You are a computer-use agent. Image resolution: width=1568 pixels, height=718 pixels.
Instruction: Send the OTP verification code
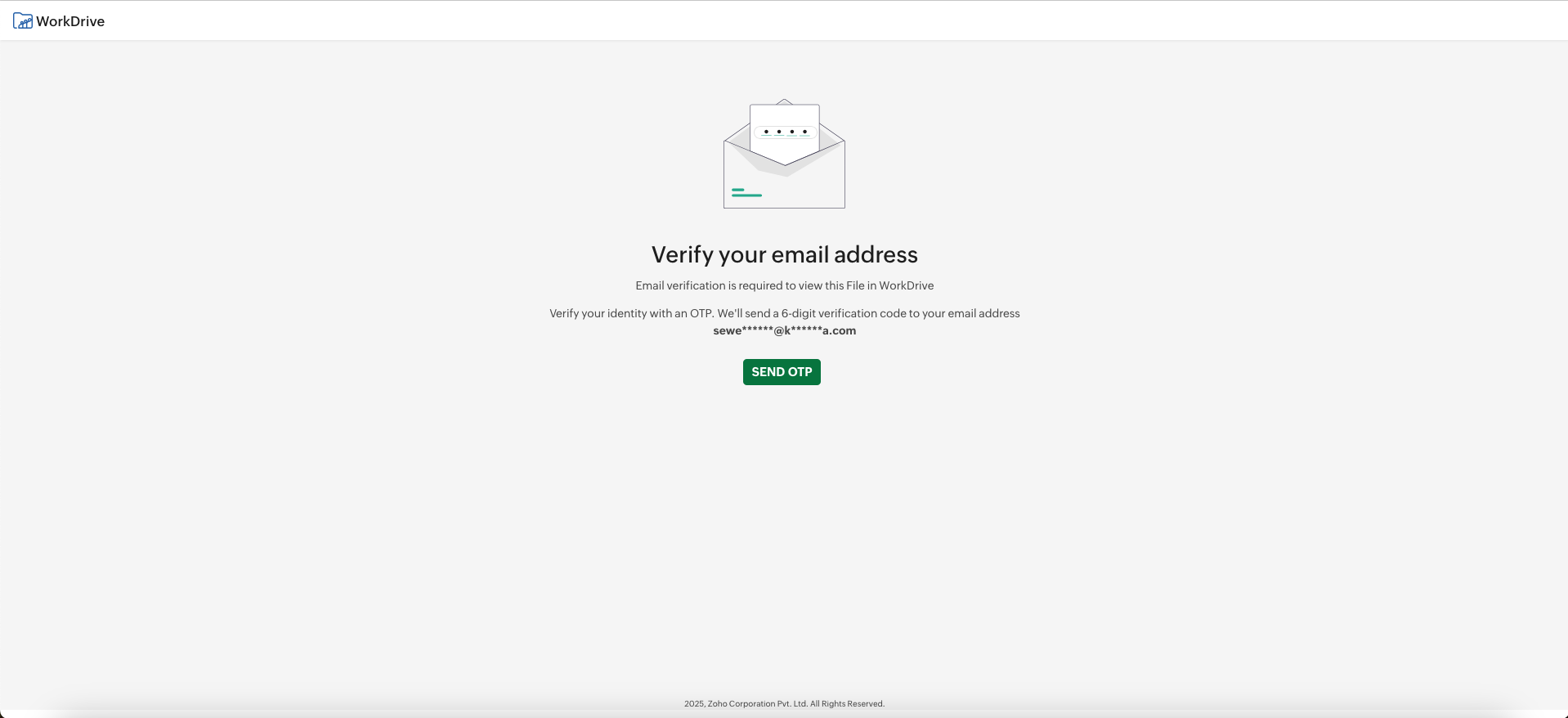(782, 372)
